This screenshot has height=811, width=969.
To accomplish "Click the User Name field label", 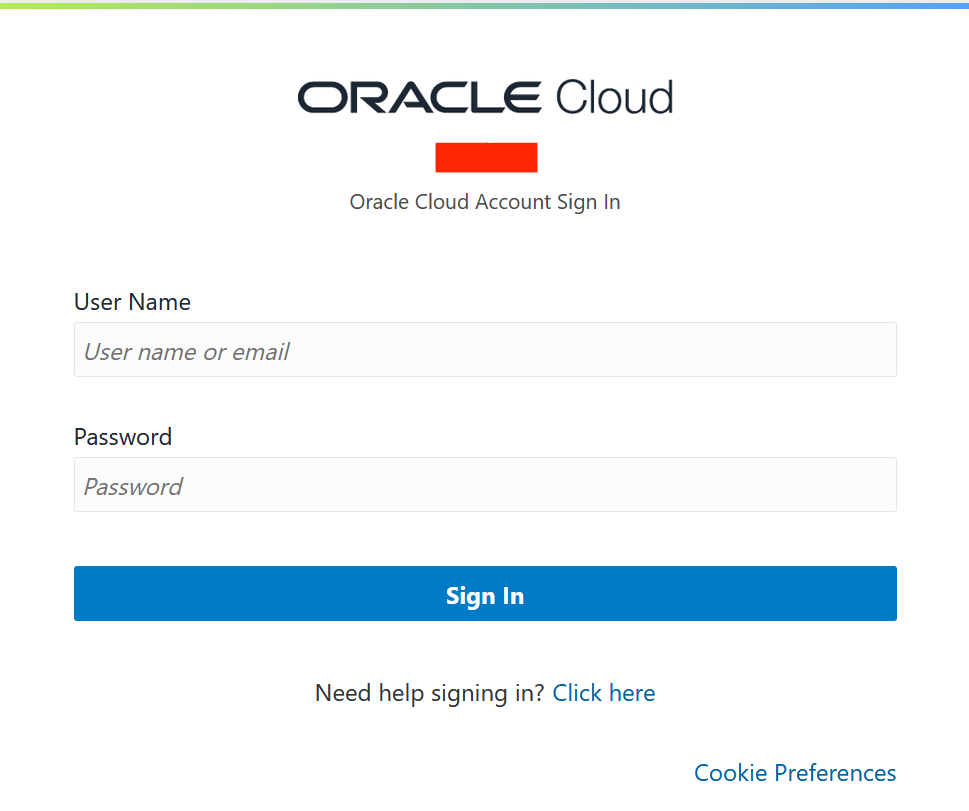I will [132, 302].
